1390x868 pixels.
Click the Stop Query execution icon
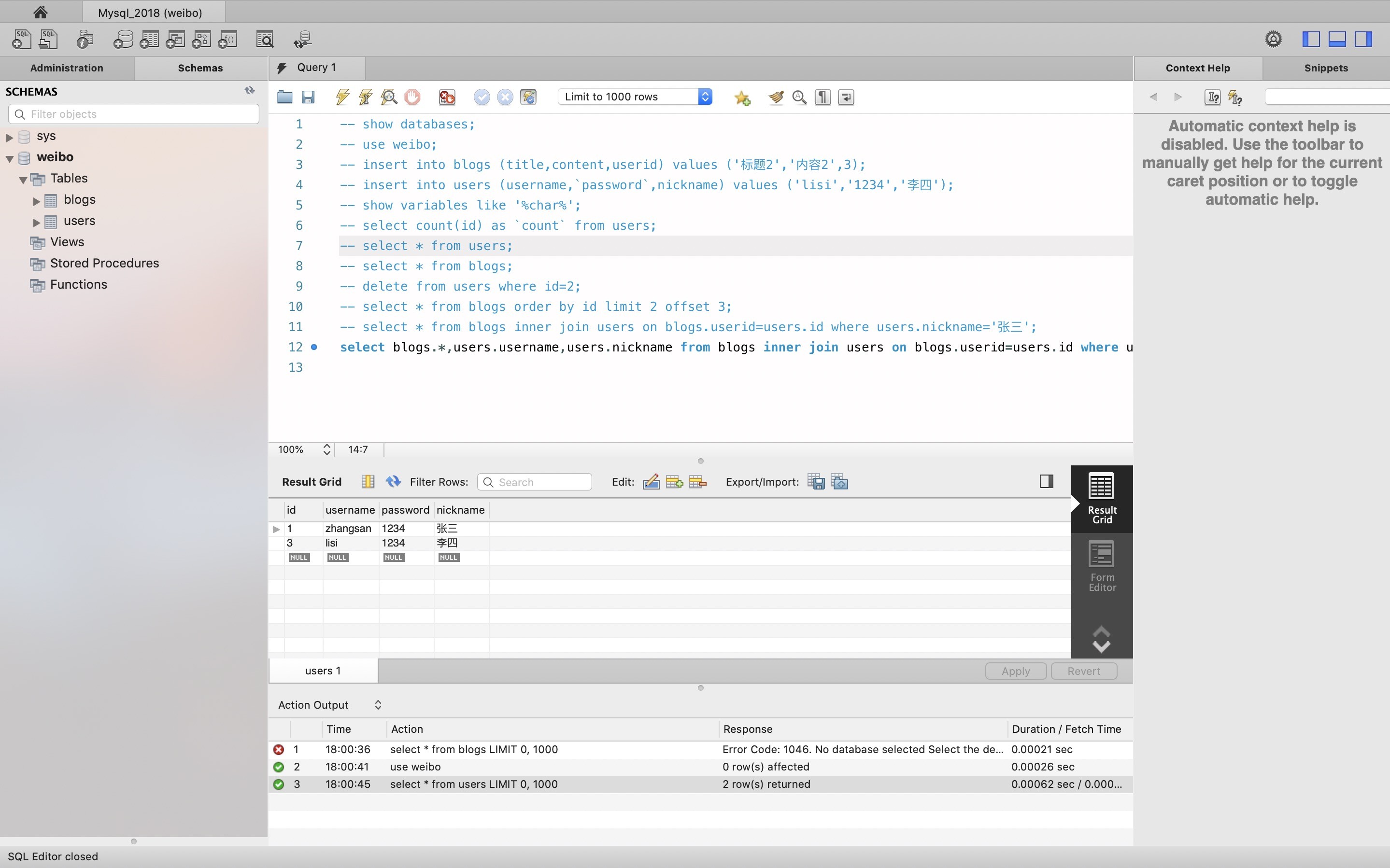413,97
